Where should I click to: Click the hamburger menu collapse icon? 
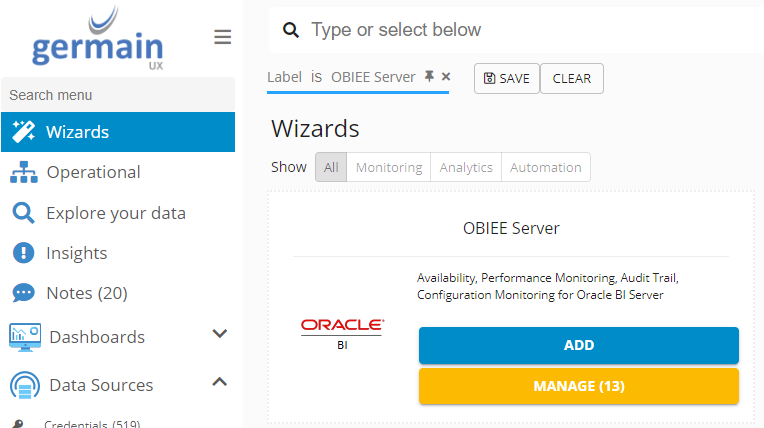tap(223, 37)
